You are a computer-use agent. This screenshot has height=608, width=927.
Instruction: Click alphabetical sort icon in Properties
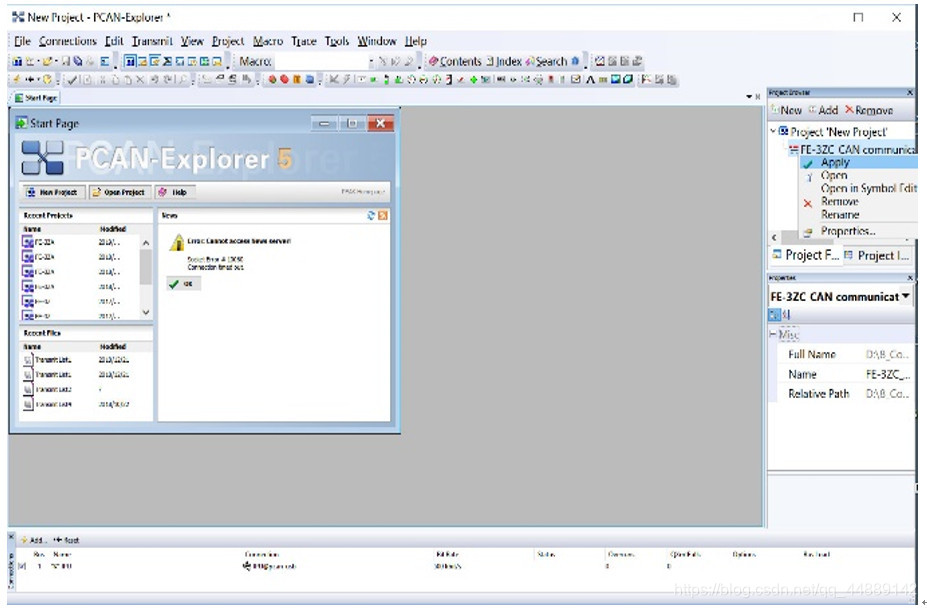[x=786, y=315]
